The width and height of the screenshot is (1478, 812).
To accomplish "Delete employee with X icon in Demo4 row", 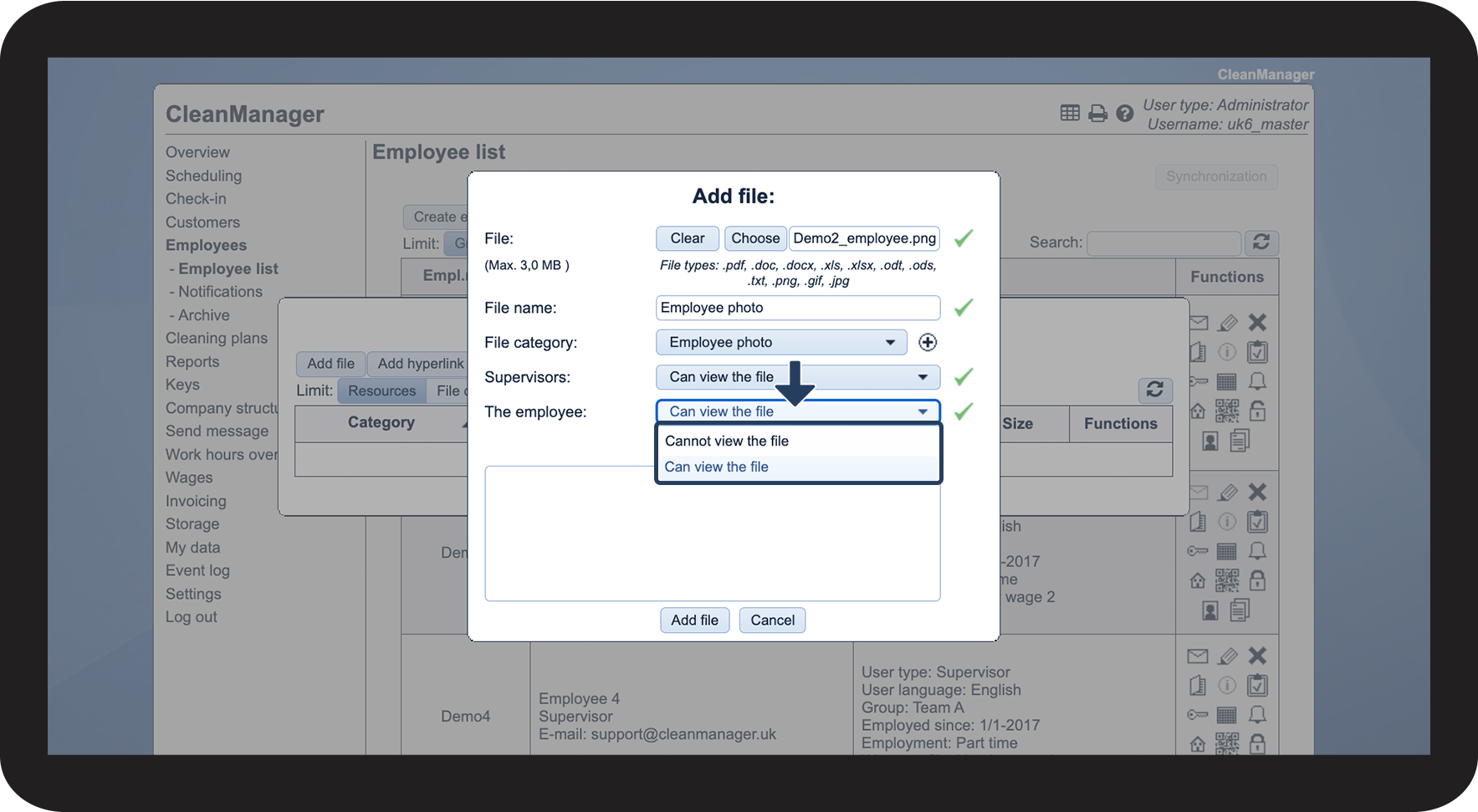I will (1257, 656).
